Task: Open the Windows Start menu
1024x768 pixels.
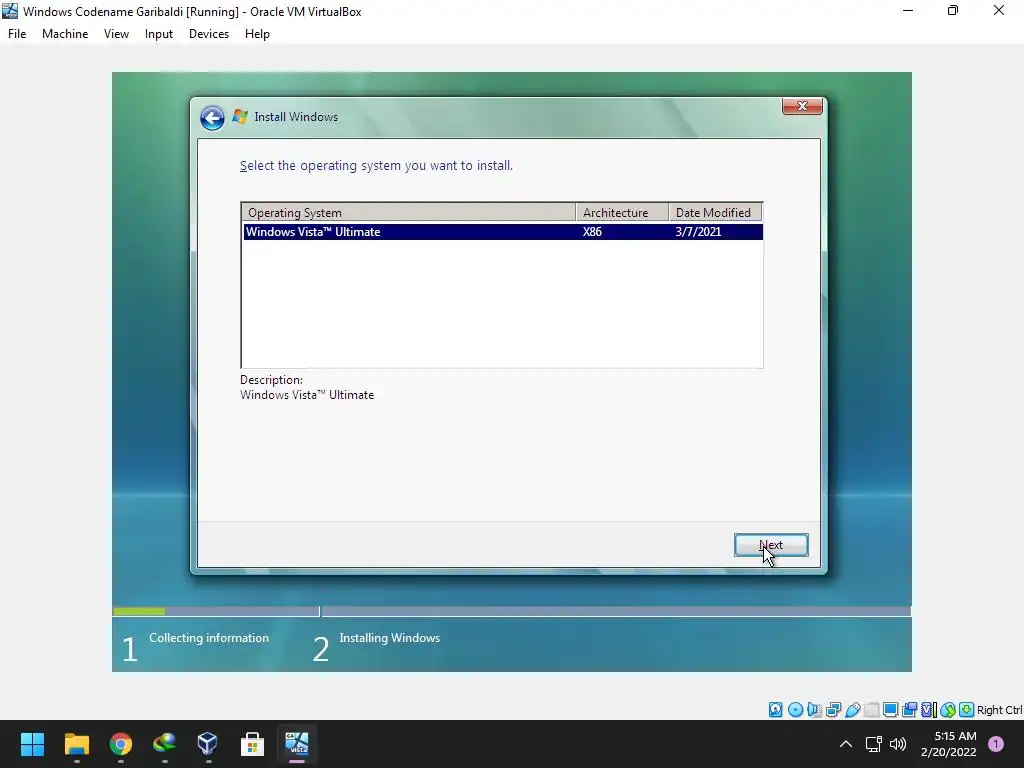Action: 32,744
